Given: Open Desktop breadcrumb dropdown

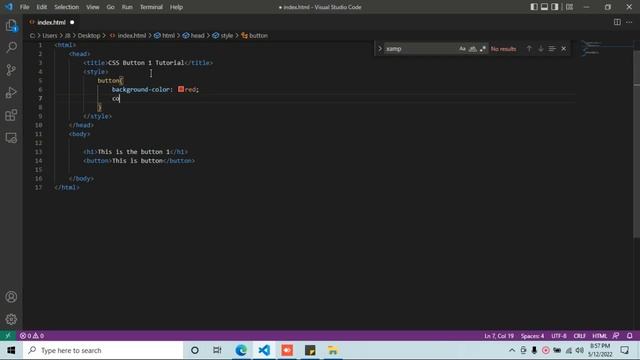Looking at the screenshot, I should 89,36.
